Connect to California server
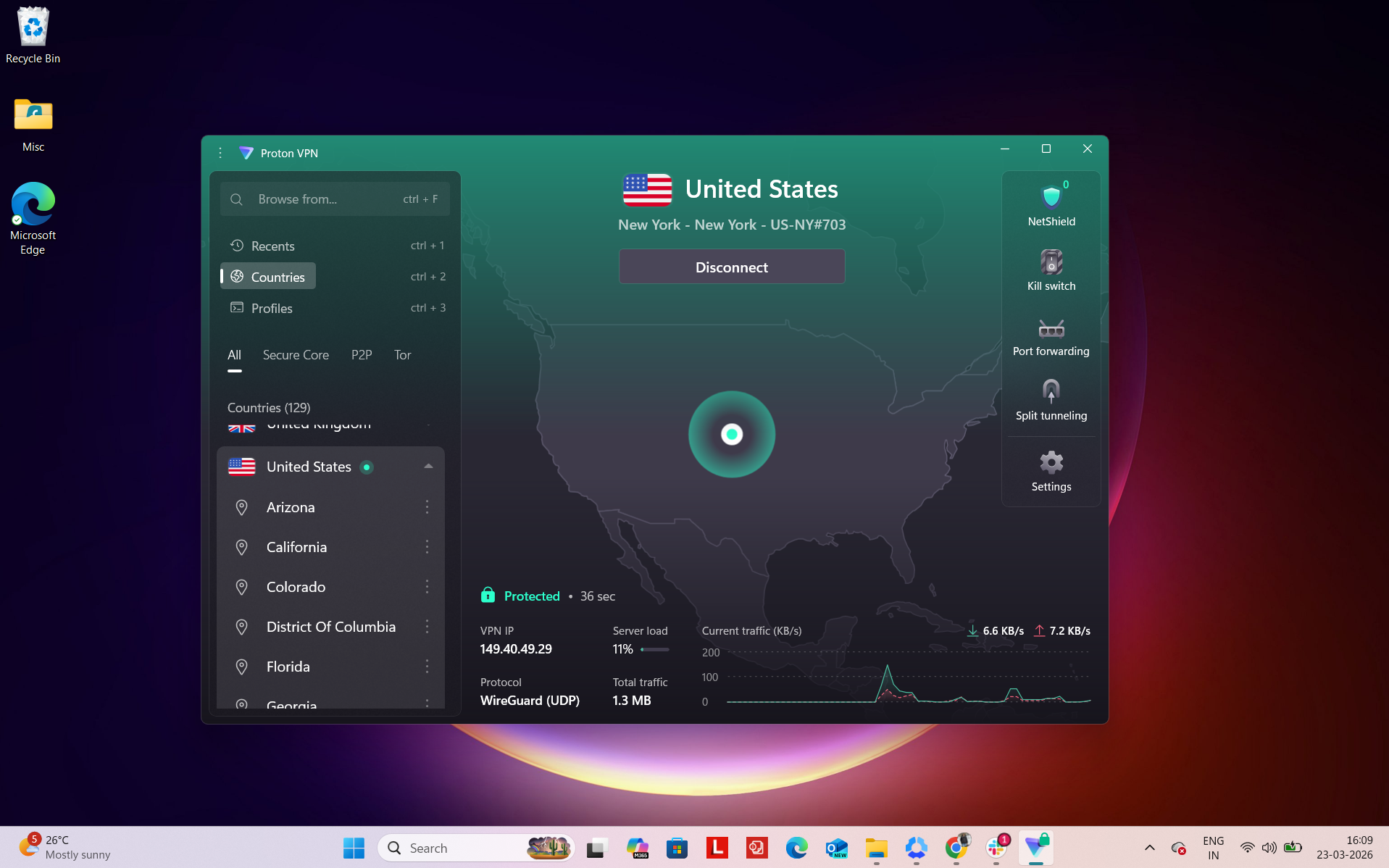 click(296, 547)
